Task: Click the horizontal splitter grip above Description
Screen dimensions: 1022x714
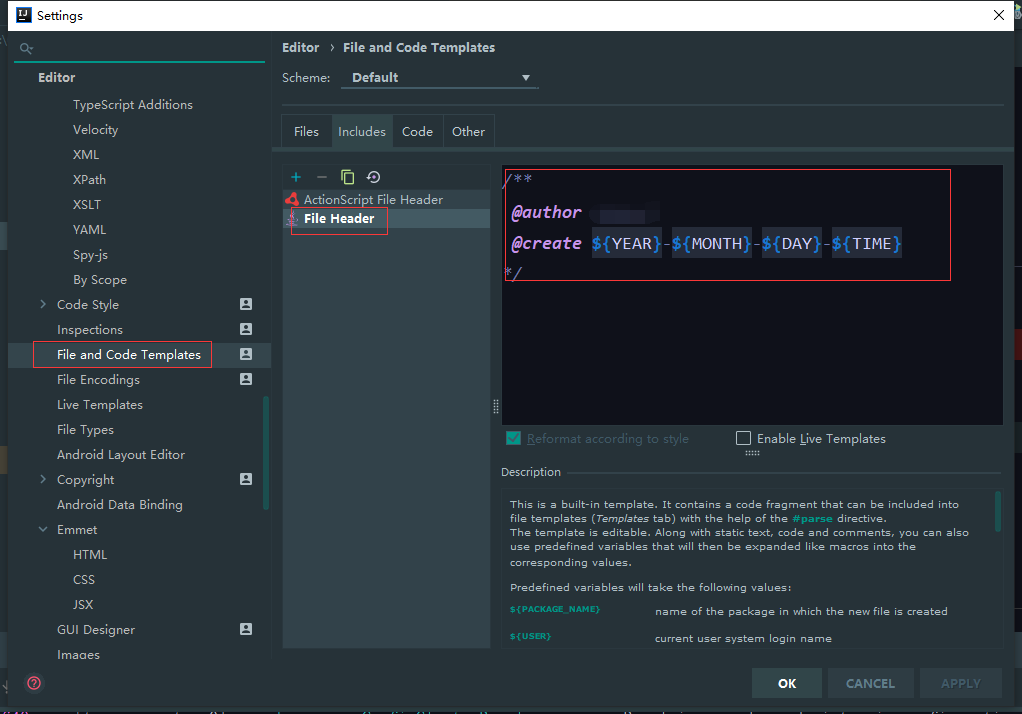Action: coord(752,453)
